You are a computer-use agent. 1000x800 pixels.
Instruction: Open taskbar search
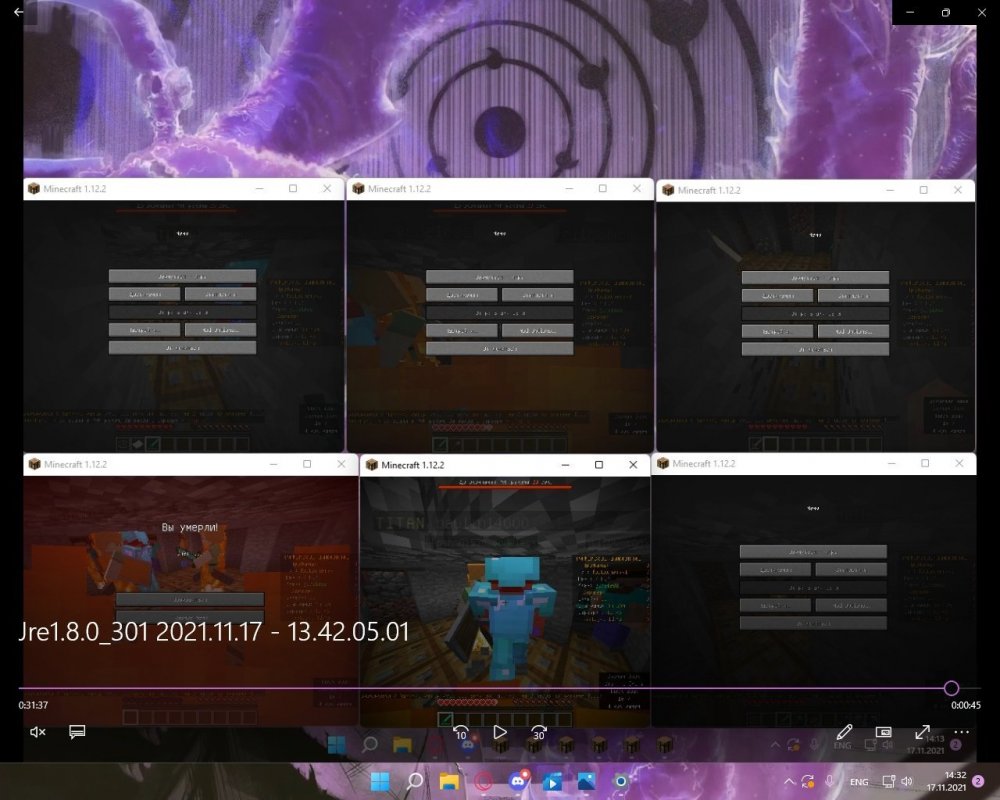pyautogui.click(x=415, y=781)
